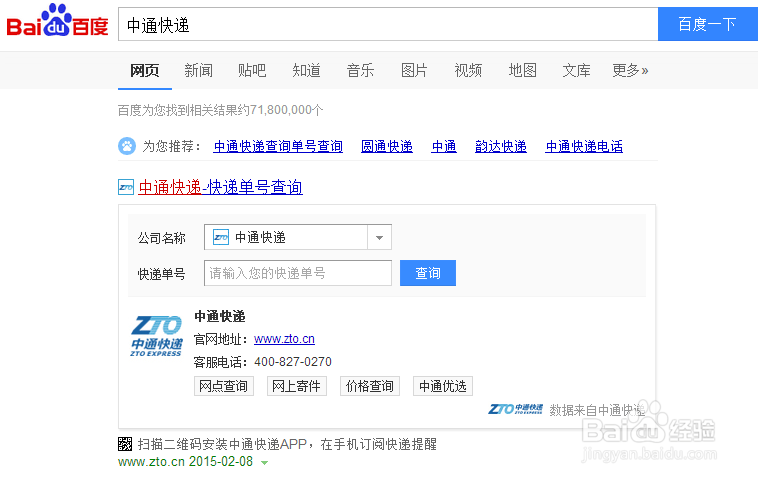Click the 网上寄件 button

coord(297,386)
